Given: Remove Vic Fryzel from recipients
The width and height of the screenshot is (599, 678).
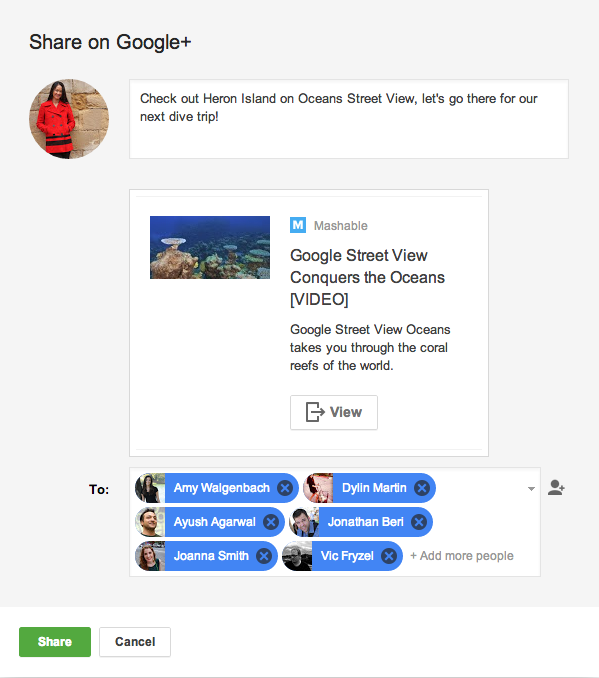Looking at the screenshot, I should click(x=389, y=556).
